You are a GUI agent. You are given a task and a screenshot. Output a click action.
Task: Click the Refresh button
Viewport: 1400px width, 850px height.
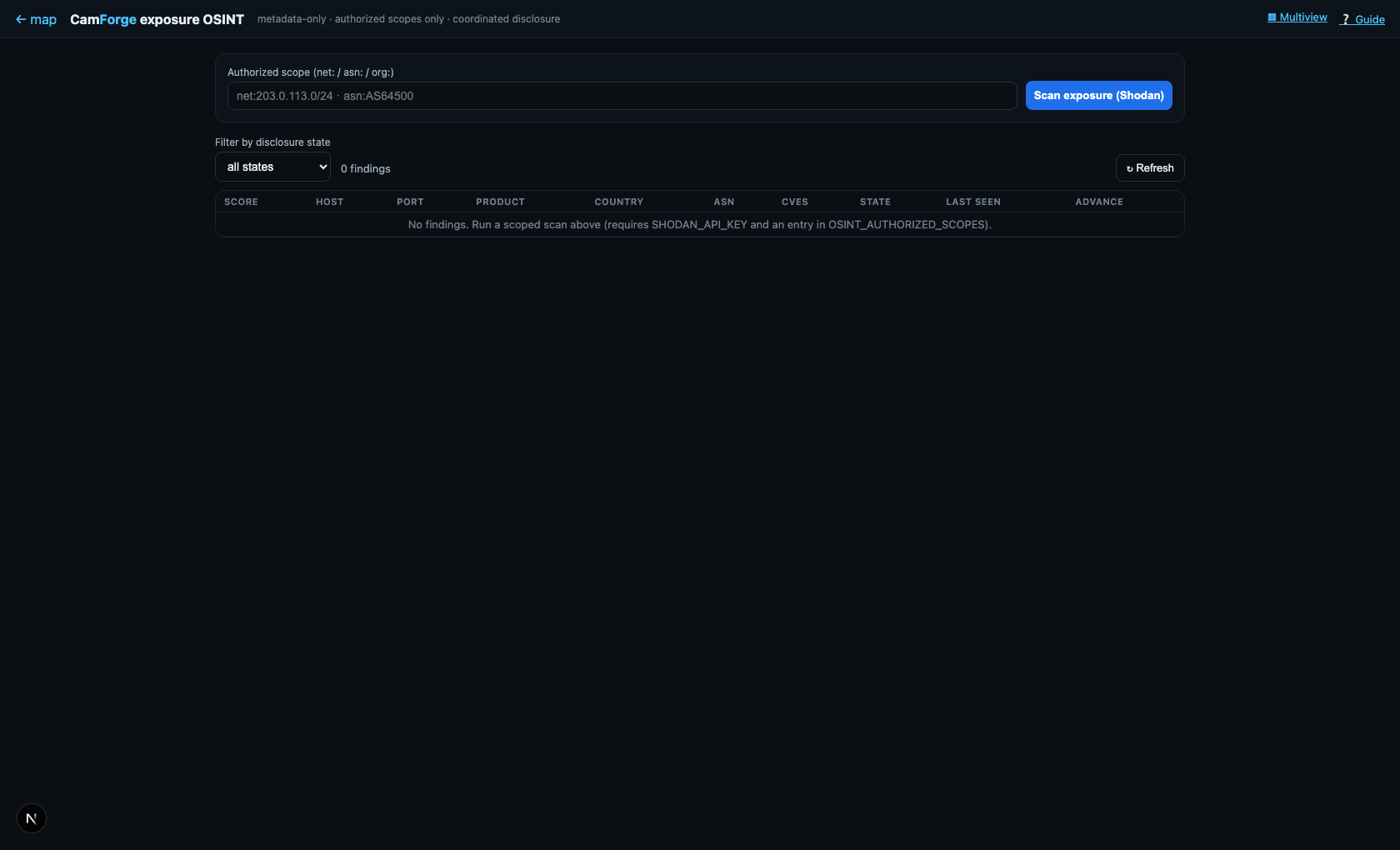(x=1150, y=168)
